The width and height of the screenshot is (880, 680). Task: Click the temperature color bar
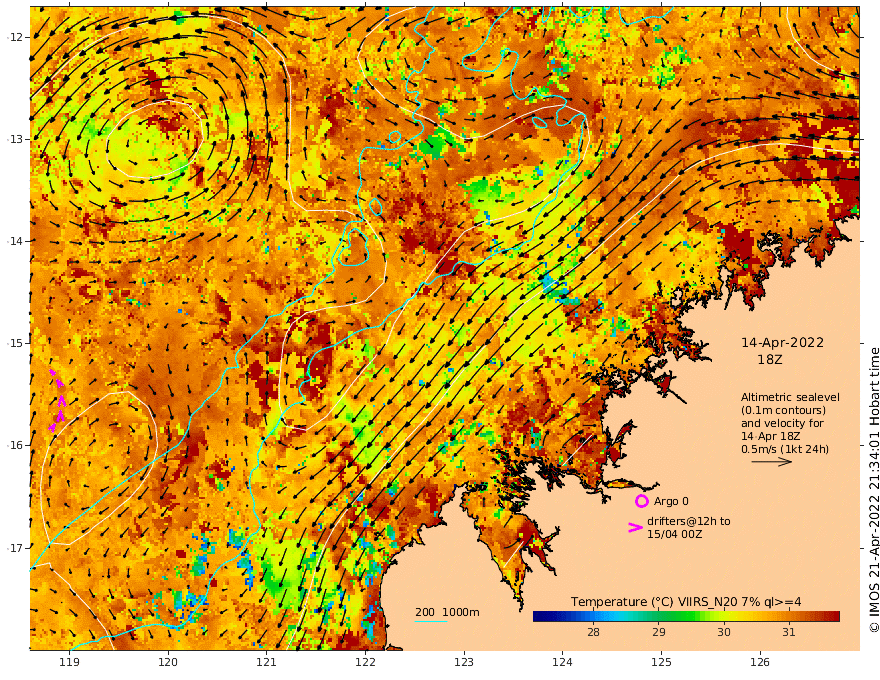pos(686,617)
